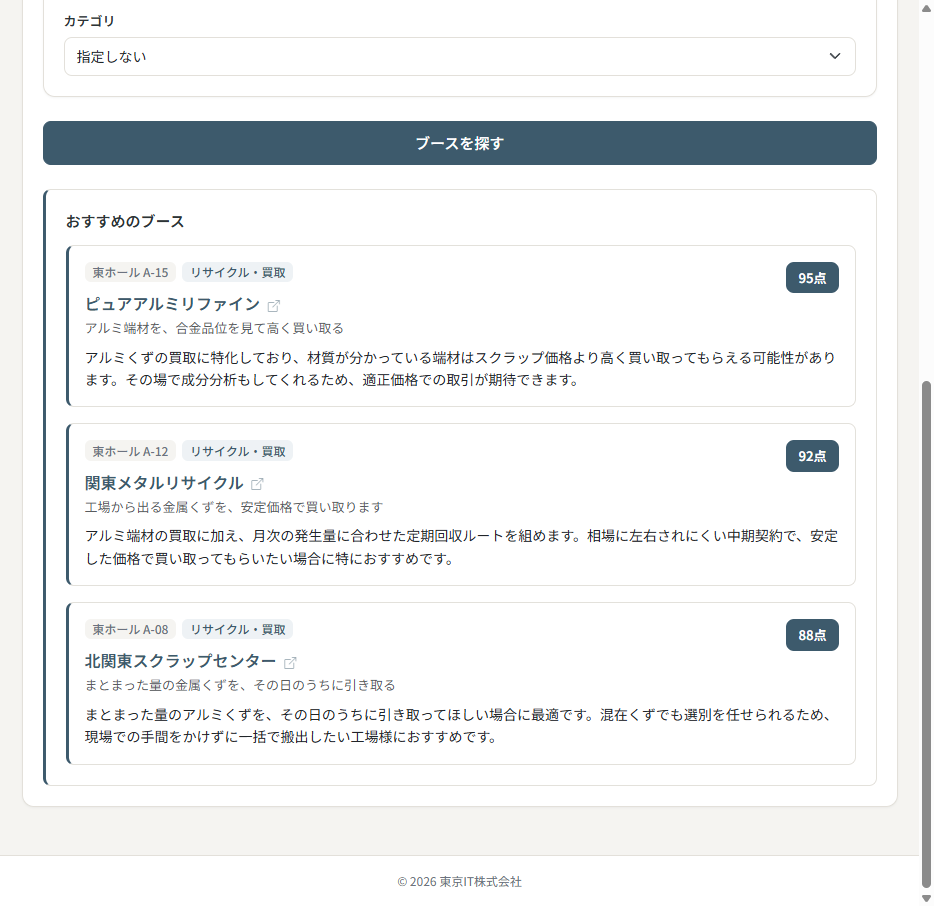Image resolution: width=934 pixels, height=906 pixels.
Task: Open the 関東メタルリサイクル booth link
Action: point(164,483)
